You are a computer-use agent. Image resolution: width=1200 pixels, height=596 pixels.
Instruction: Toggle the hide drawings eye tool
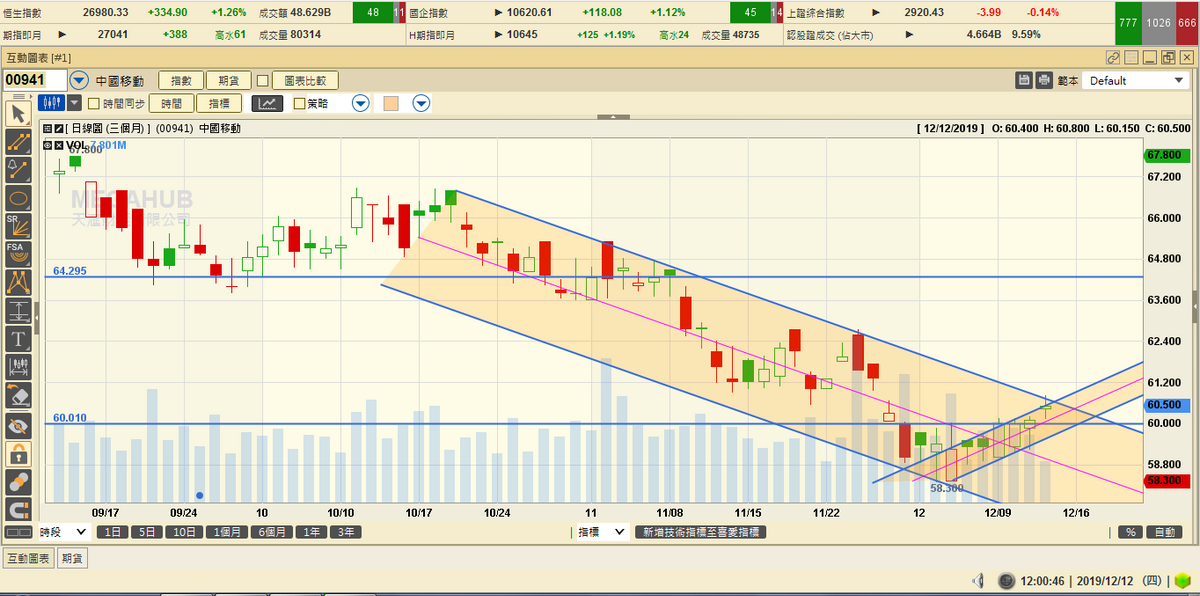17,425
